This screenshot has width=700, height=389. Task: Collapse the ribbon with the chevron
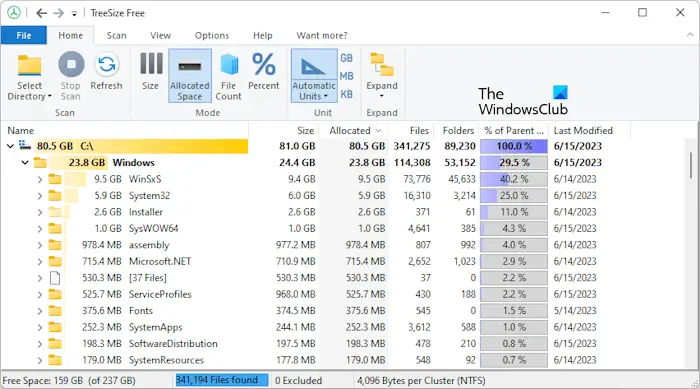tap(690, 35)
